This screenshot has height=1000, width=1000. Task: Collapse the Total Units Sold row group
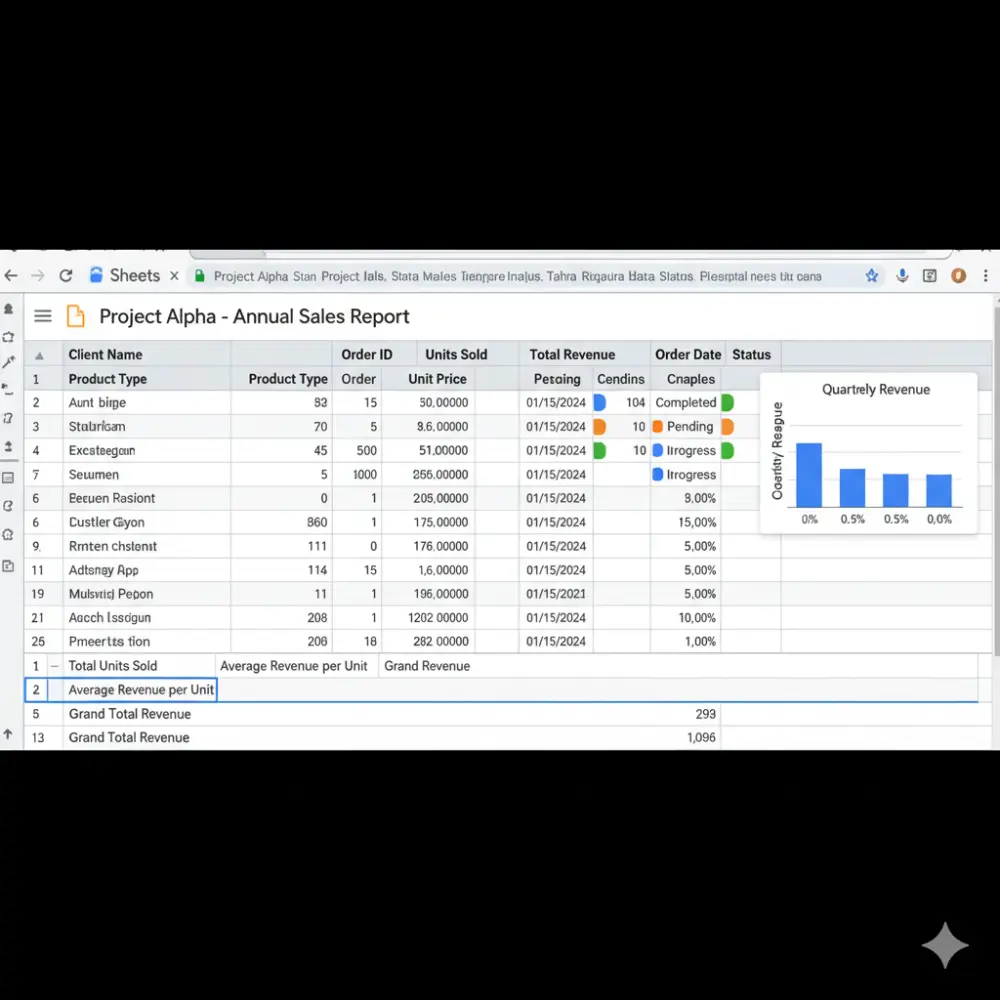(x=54, y=665)
